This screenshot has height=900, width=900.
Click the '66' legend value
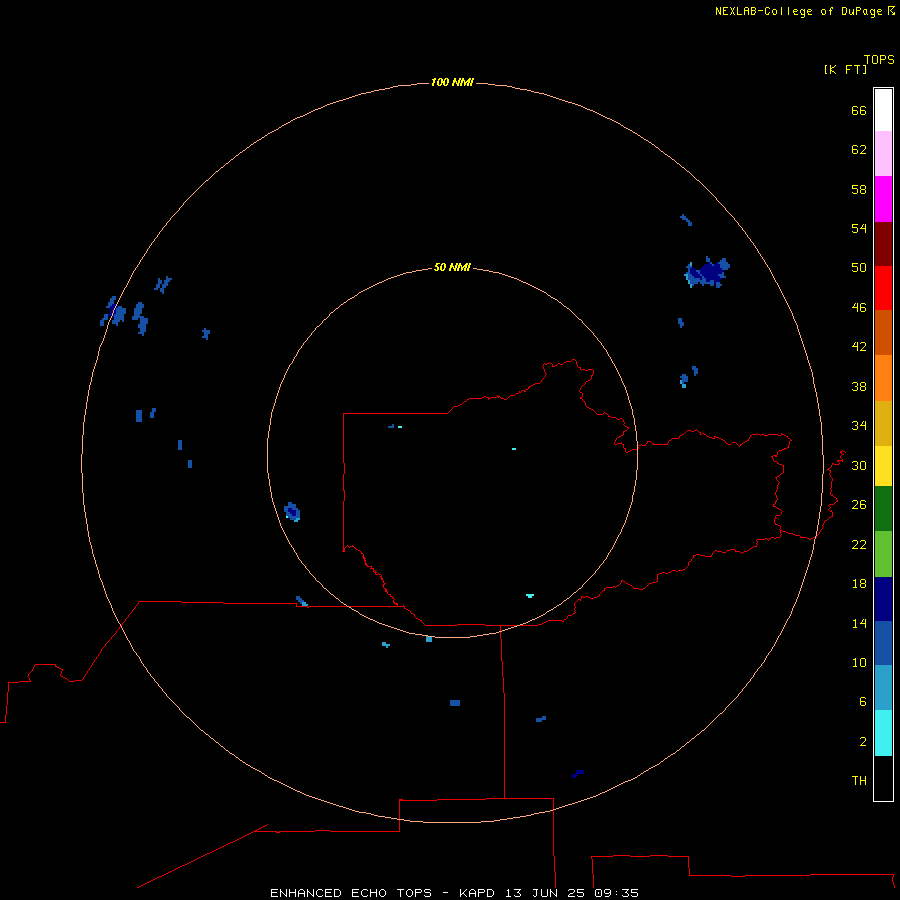859,111
